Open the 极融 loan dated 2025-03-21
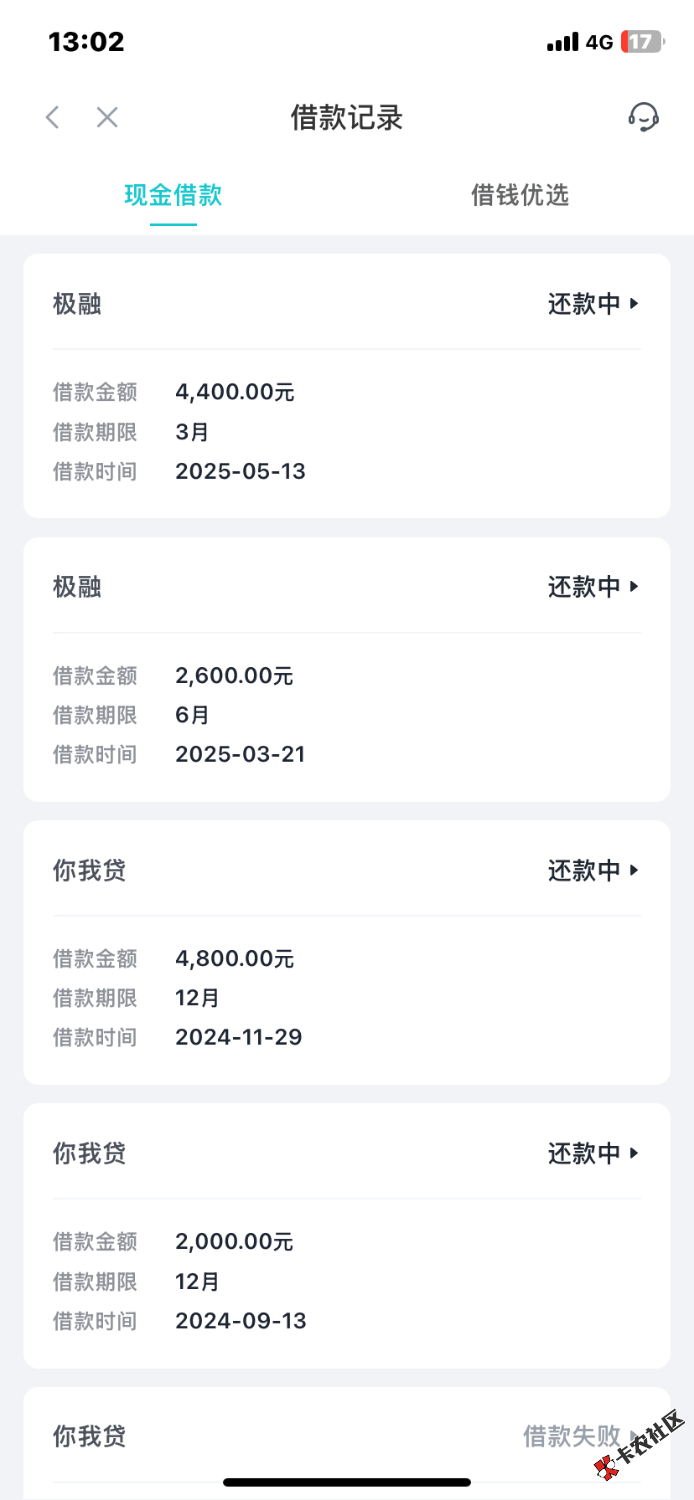The height and width of the screenshot is (1500, 694). (x=347, y=670)
